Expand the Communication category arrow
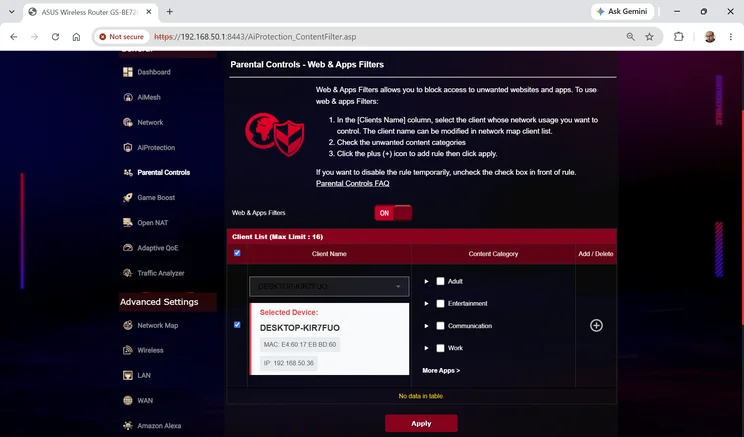Image resolution: width=744 pixels, height=437 pixels. [426, 326]
